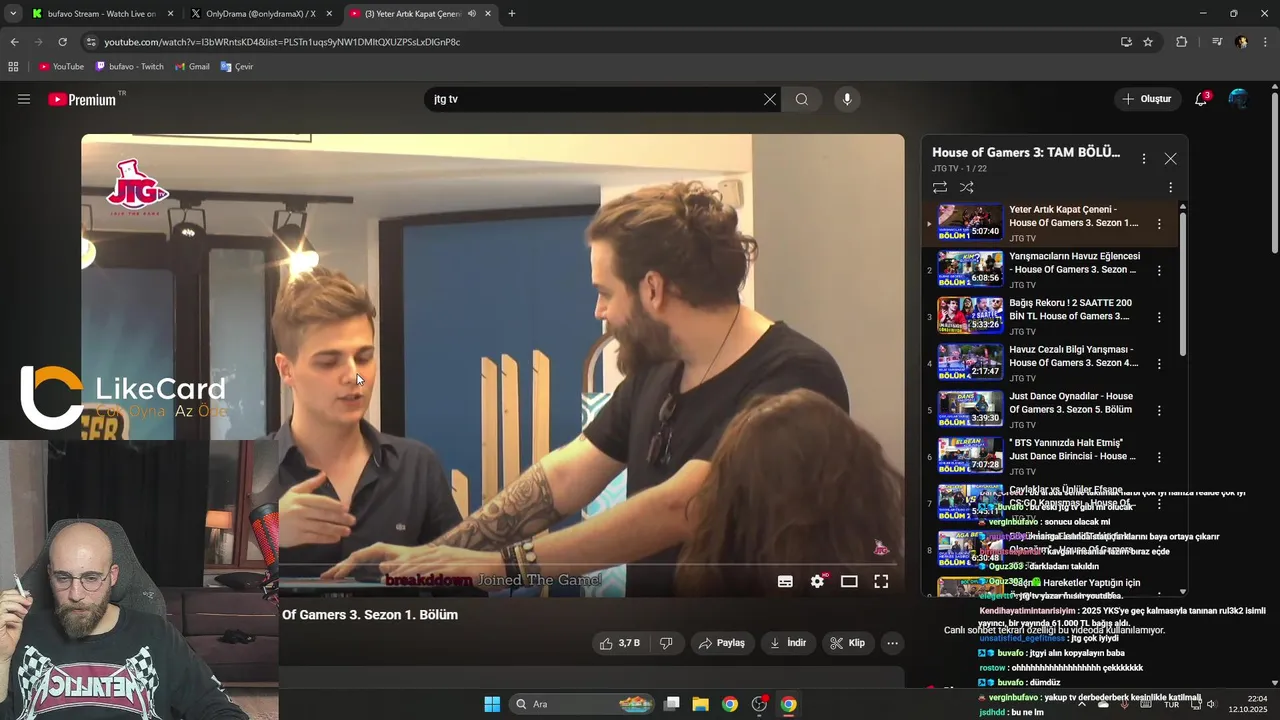Click the YouTube Premium logo
The height and width of the screenshot is (720, 1280).
[84, 99]
